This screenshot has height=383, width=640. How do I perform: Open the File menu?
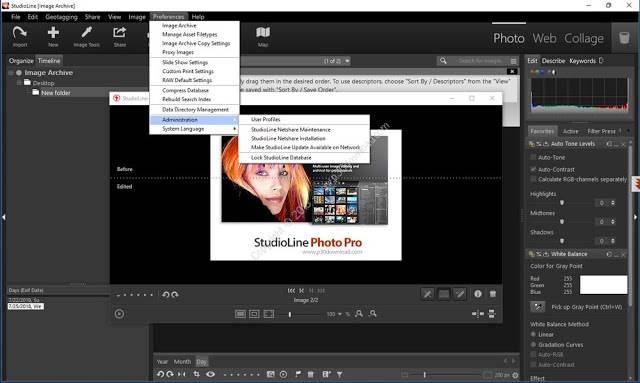(16, 17)
